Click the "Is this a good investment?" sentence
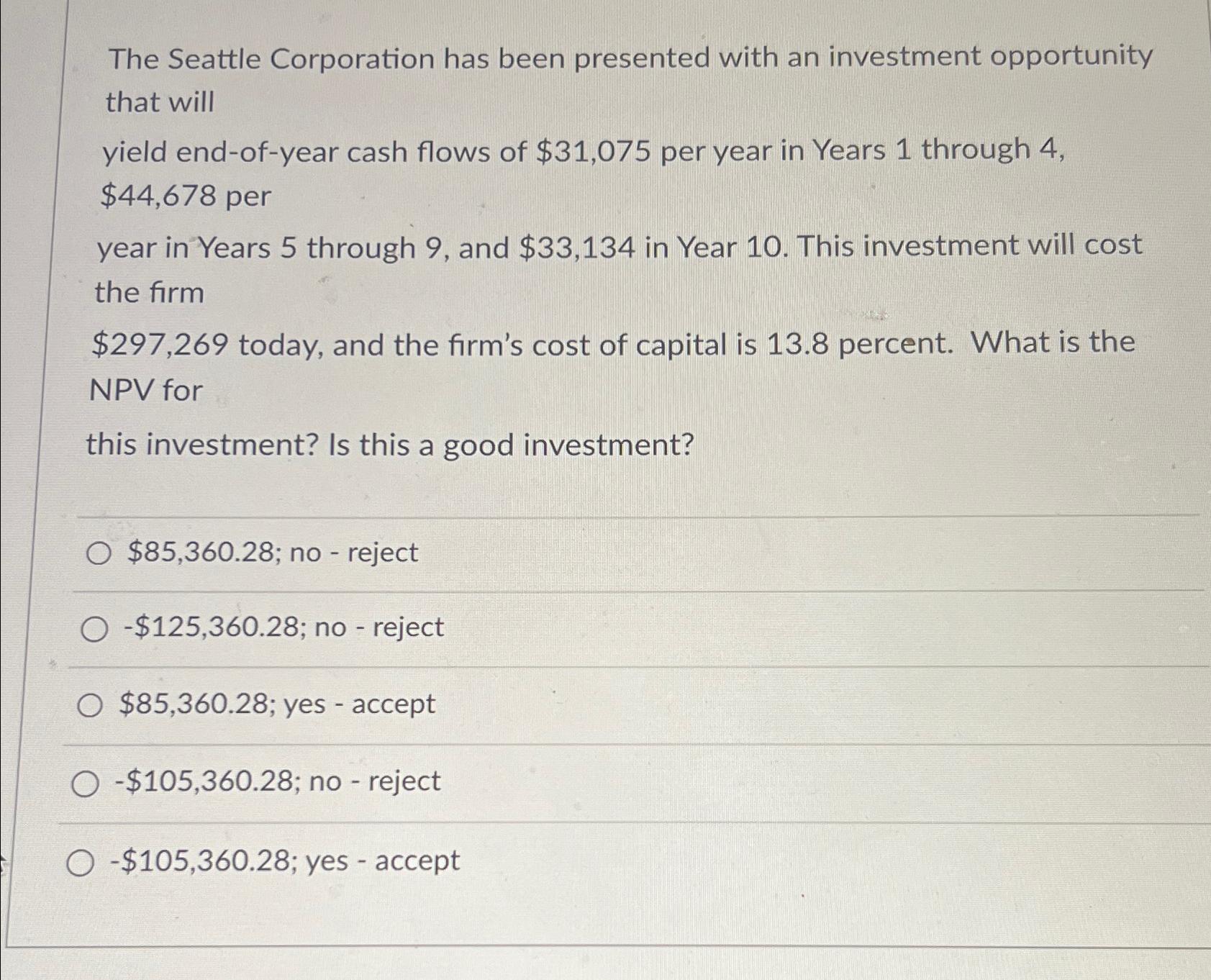This screenshot has width=1211, height=980. tap(511, 445)
